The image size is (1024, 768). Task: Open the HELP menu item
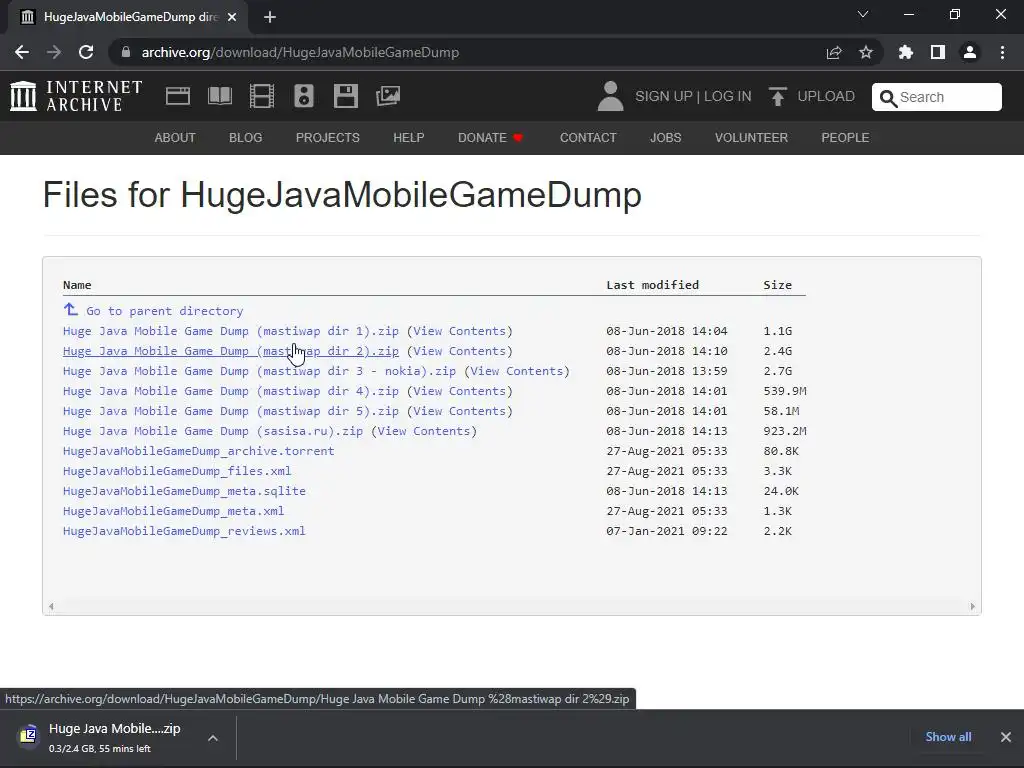pyautogui.click(x=409, y=138)
